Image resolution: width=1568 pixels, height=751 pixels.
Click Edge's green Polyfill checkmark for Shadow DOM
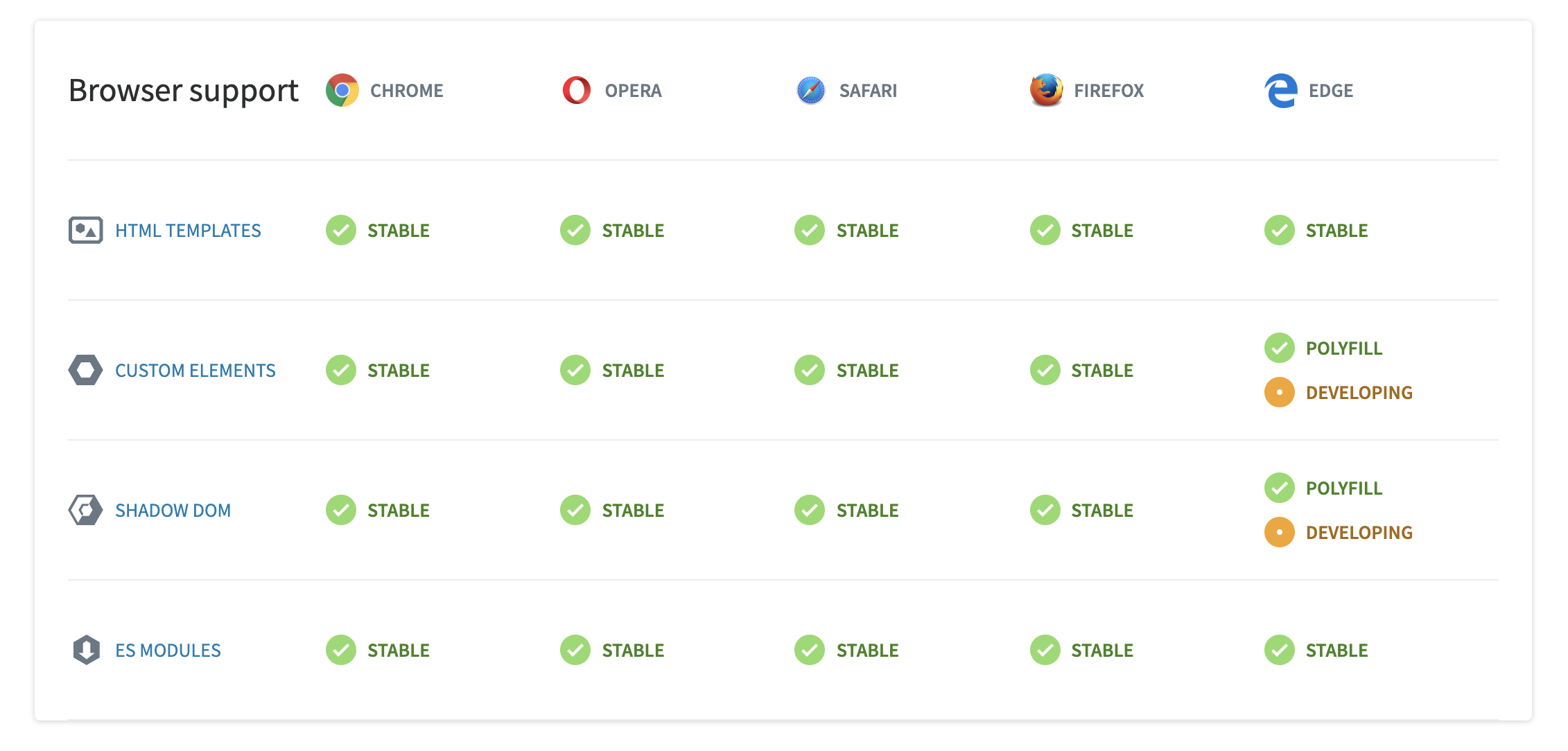(x=1280, y=488)
